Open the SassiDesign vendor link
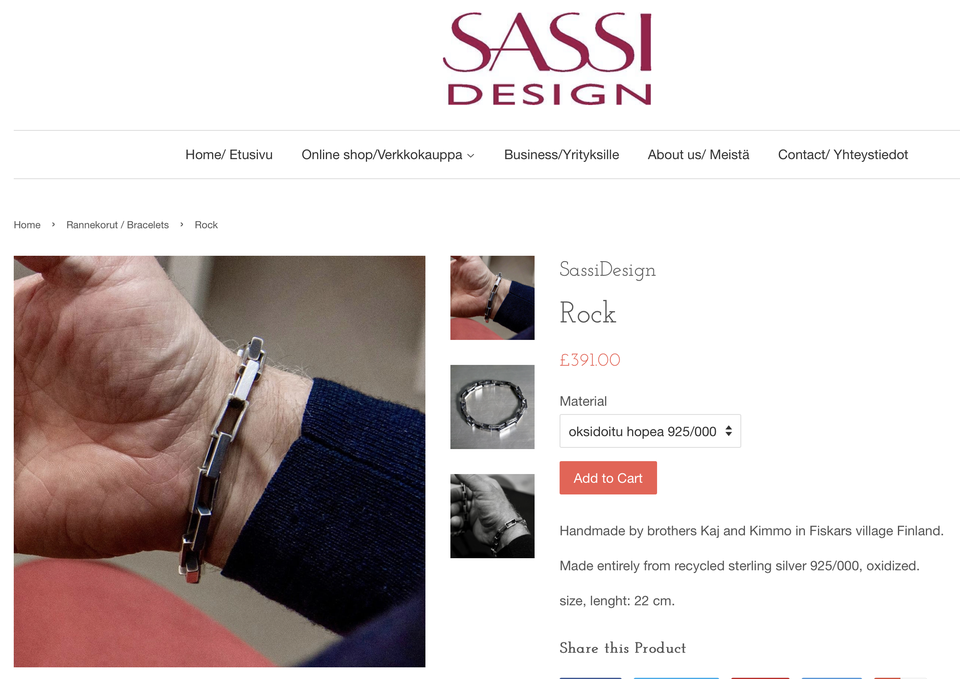Image resolution: width=960 pixels, height=679 pixels. (x=607, y=270)
